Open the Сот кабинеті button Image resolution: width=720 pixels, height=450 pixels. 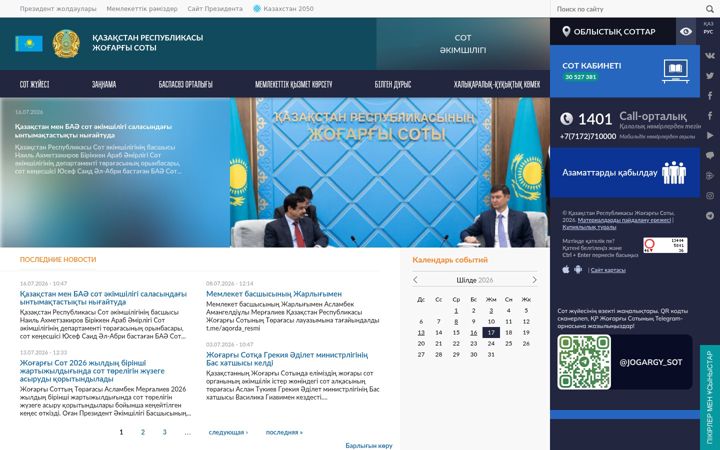click(x=625, y=71)
